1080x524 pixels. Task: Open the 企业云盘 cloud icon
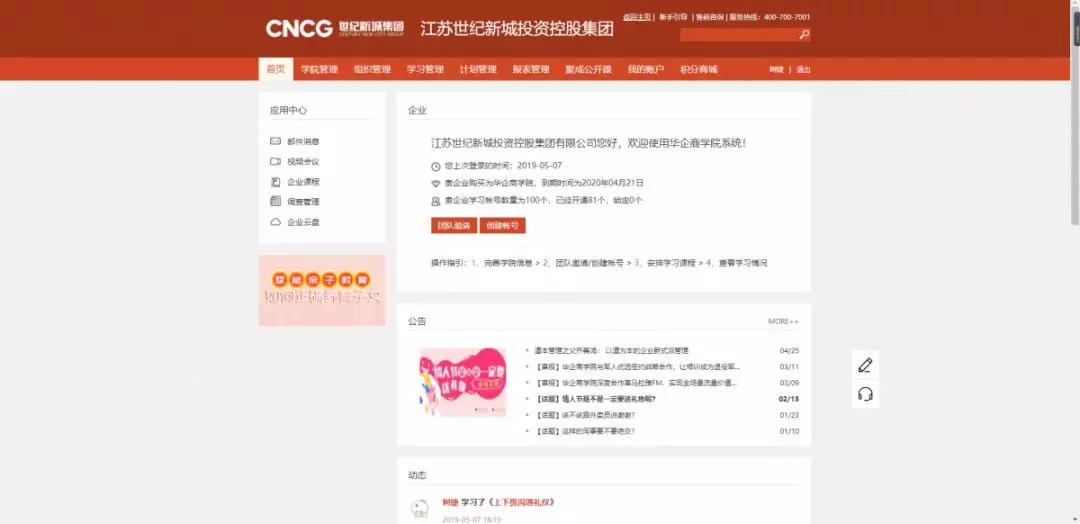point(275,222)
